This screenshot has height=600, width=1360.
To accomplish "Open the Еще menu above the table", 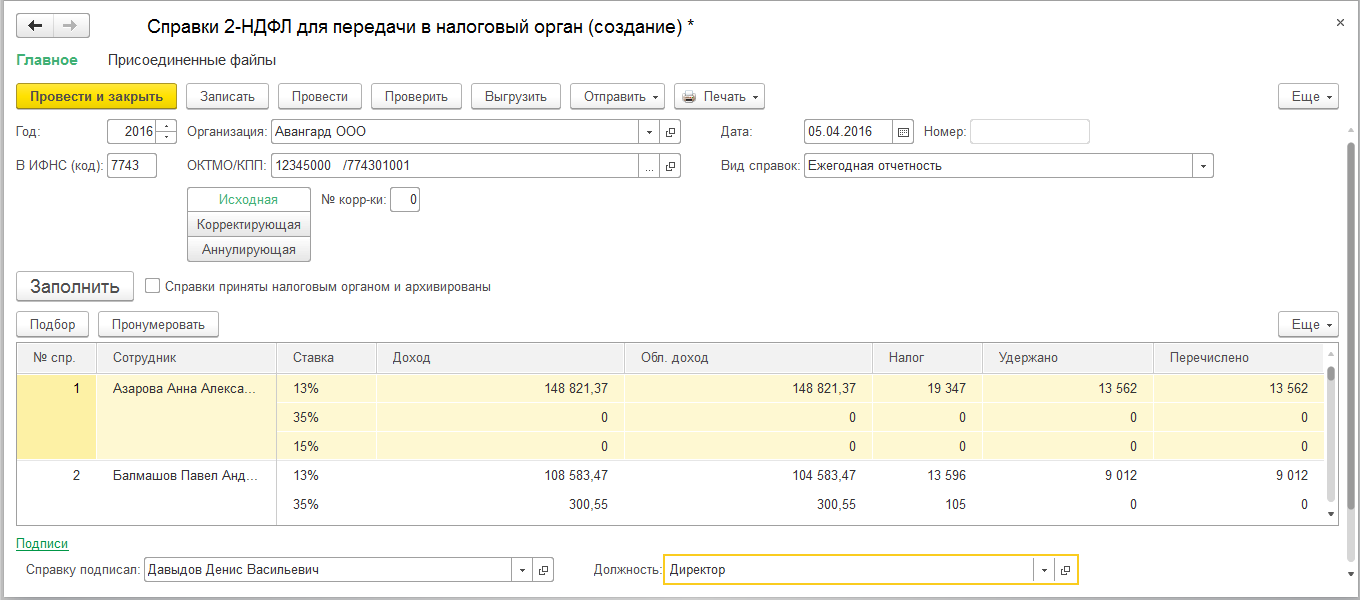I will pos(1308,324).
